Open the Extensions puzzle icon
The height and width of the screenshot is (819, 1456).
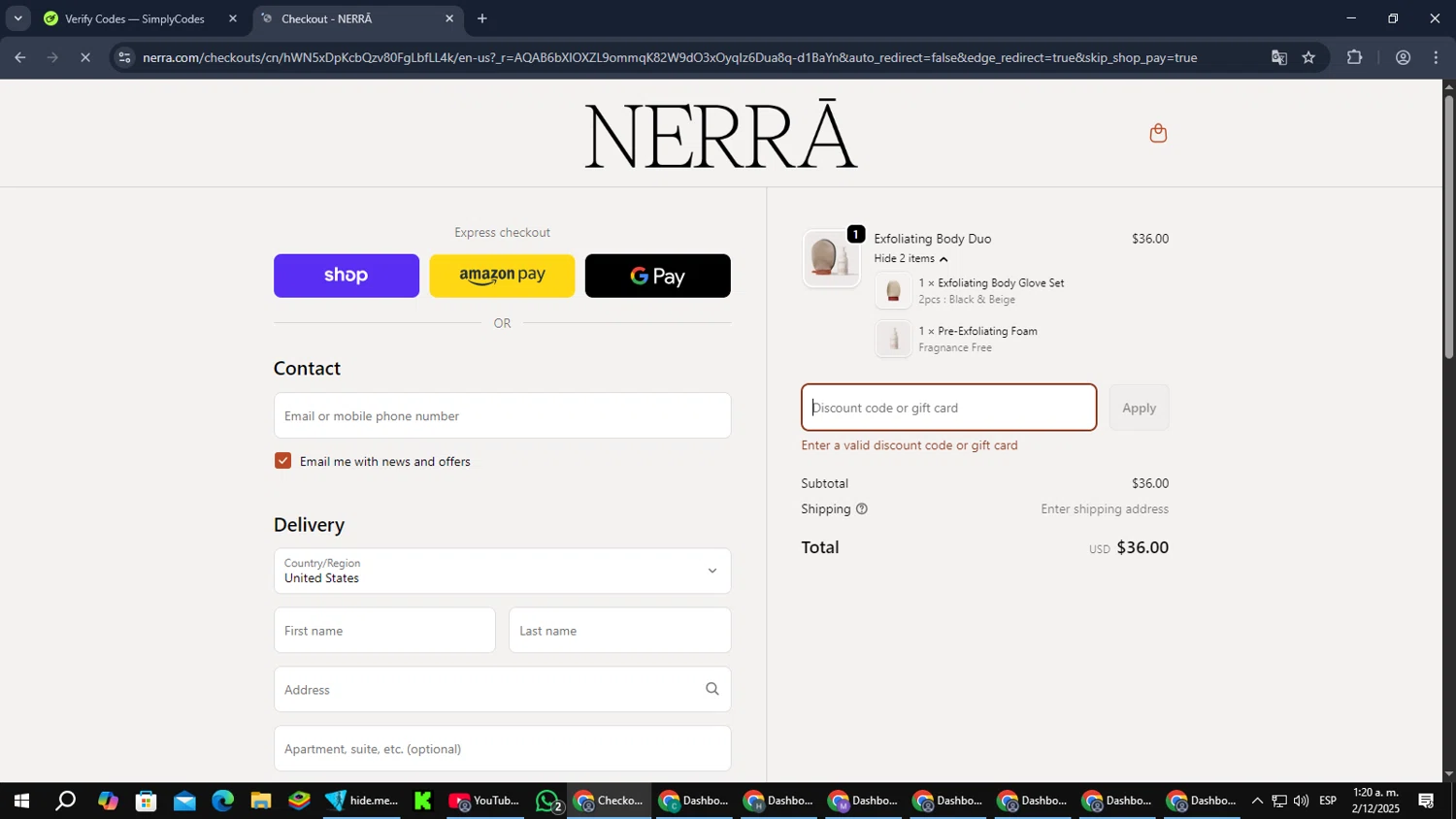coord(1355,57)
